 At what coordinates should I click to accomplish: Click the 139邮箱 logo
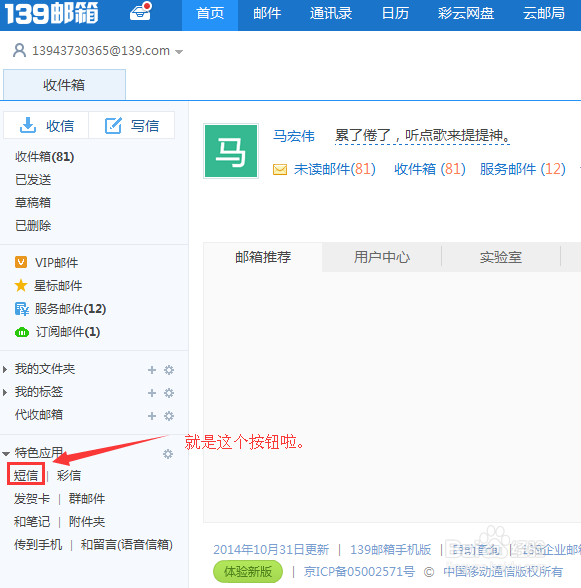pos(51,14)
